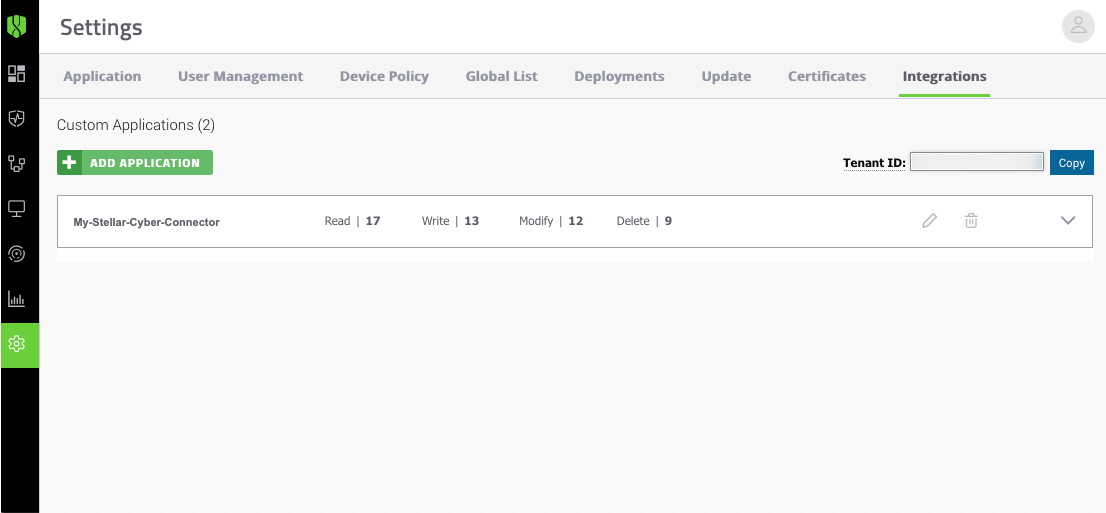
Task: Select the Global List tab
Action: tap(501, 76)
